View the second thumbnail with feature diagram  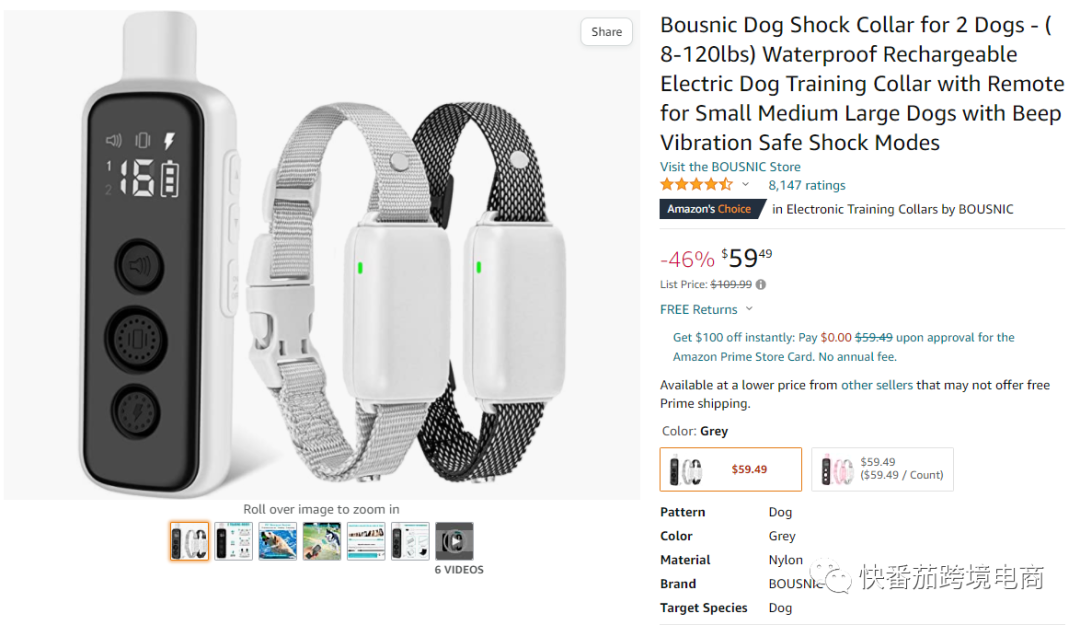(233, 541)
